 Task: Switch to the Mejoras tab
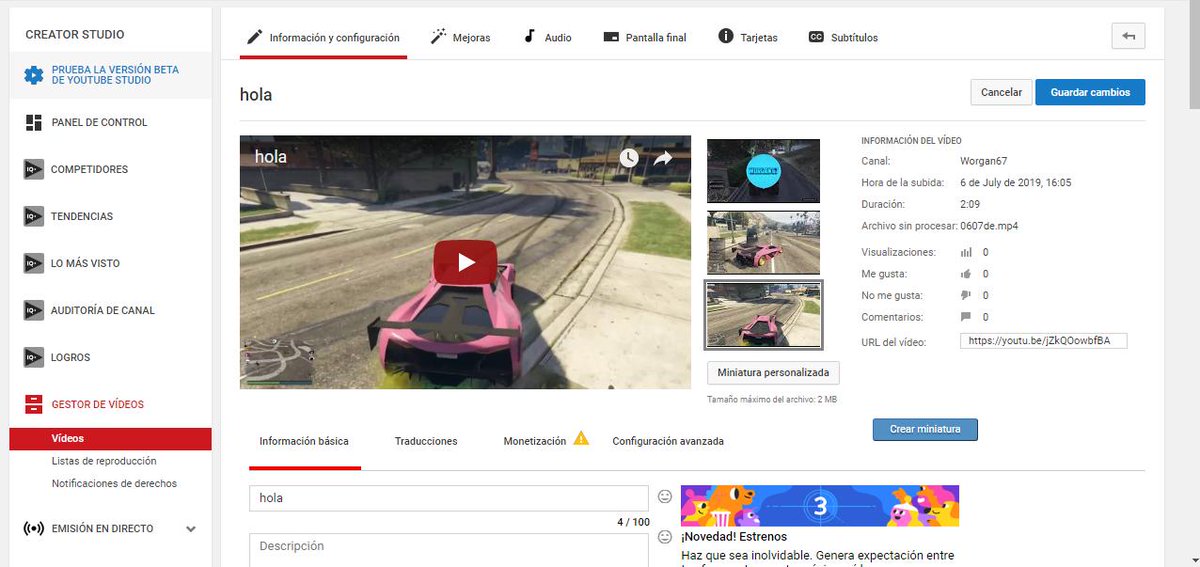tap(460, 38)
